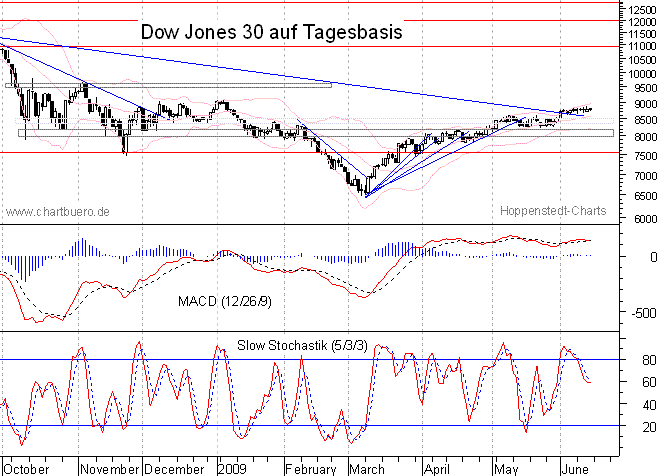Click the 8000 price axis value
Screen dimensions: 660x476
click(644, 137)
